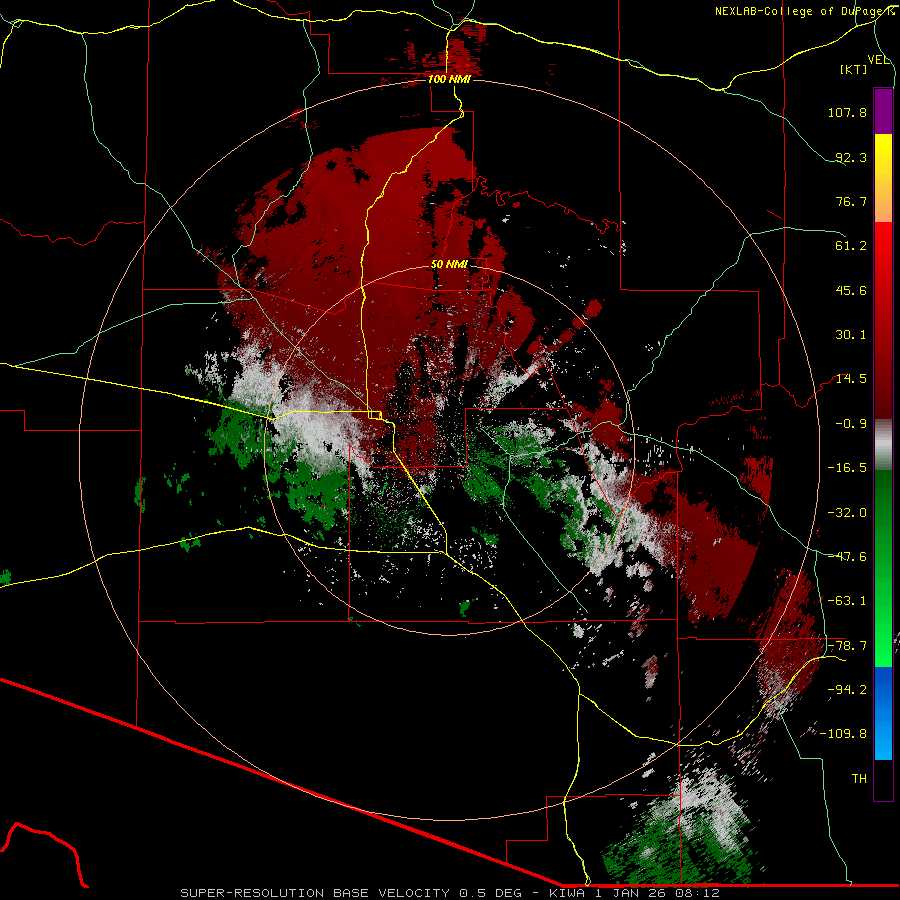
Task: Click the -78.7 legend value
Action: coord(847,646)
